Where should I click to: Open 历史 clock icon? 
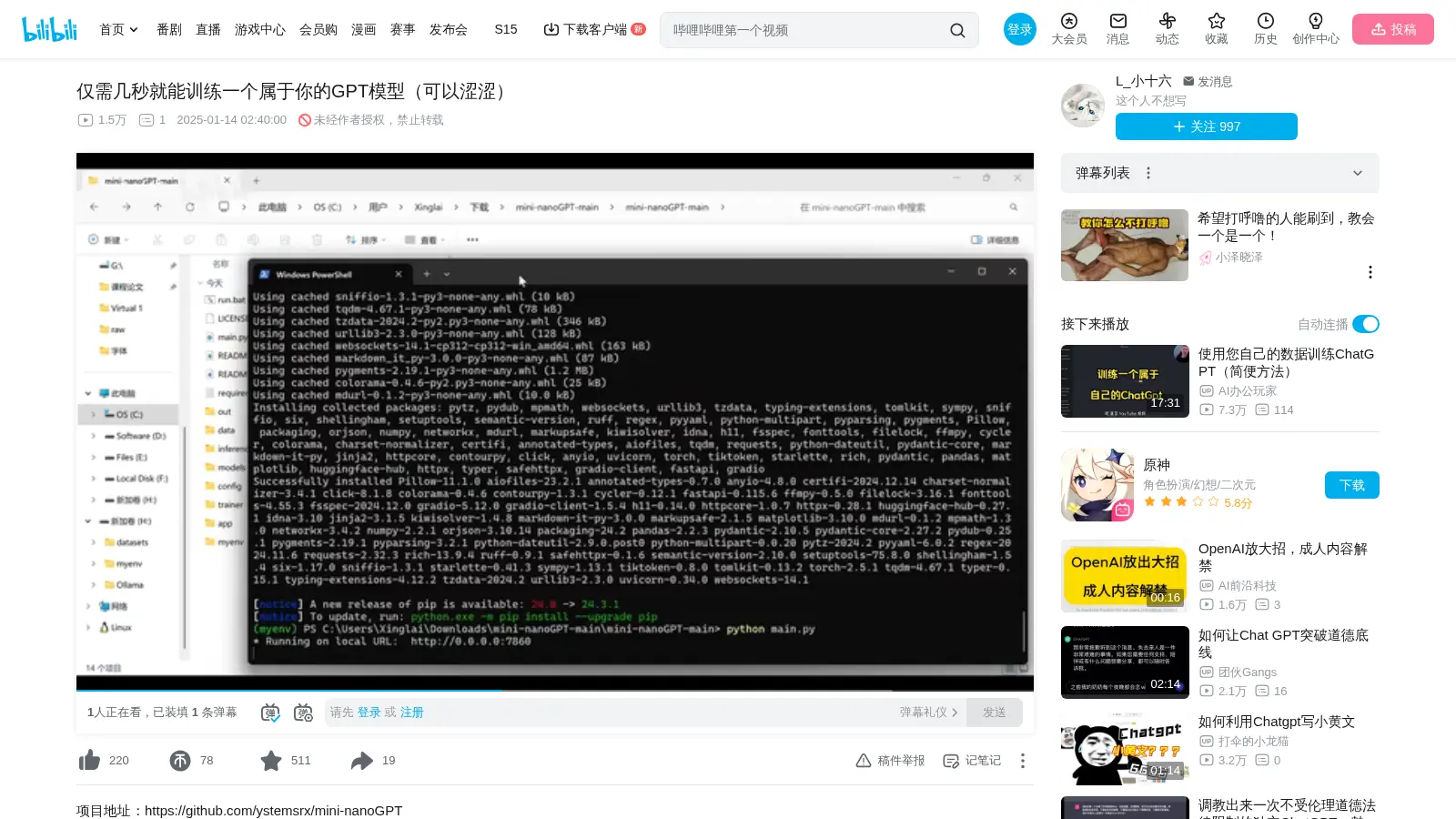1266,29
